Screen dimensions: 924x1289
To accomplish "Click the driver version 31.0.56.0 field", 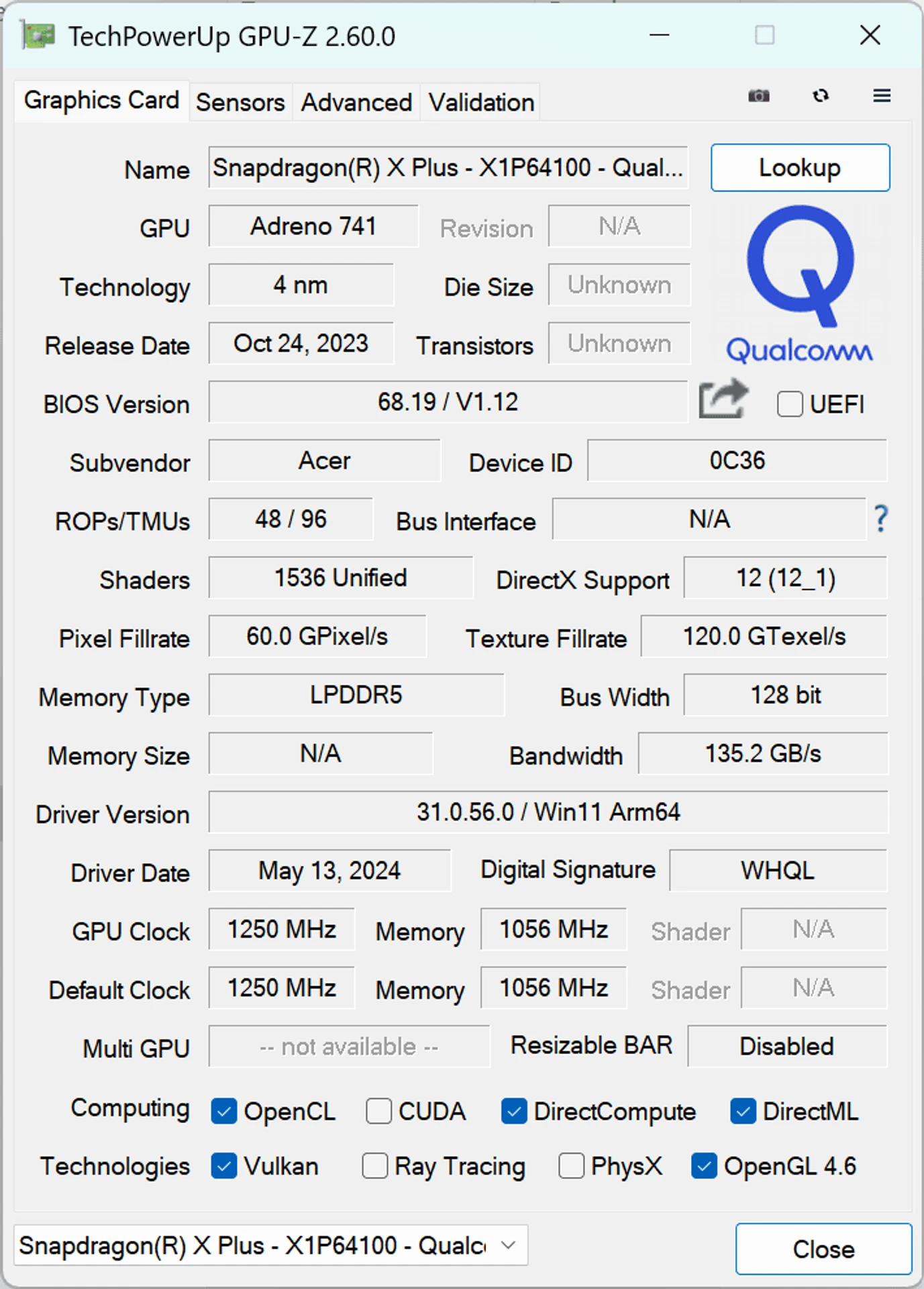I will tap(548, 812).
